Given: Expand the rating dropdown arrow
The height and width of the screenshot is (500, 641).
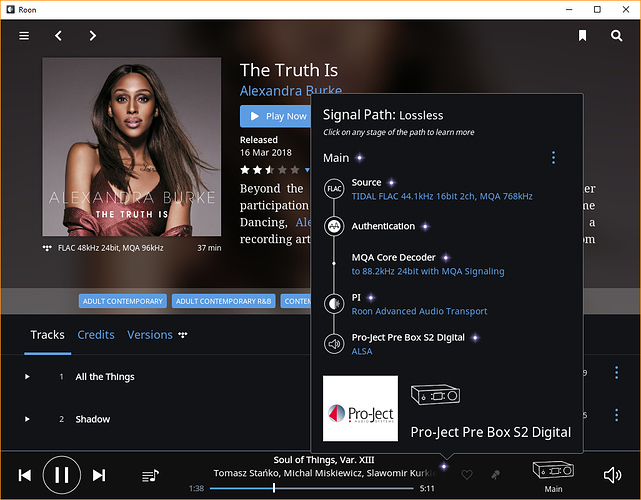Looking at the screenshot, I should tap(307, 170).
